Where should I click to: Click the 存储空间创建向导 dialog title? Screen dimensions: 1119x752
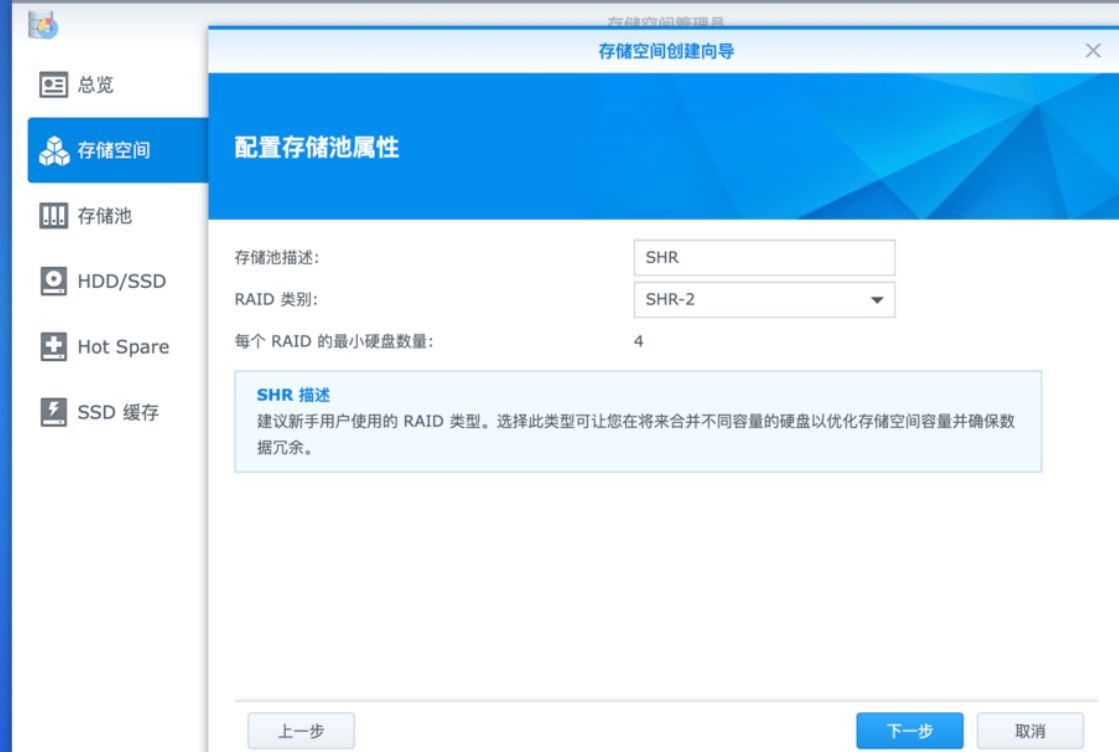point(666,51)
